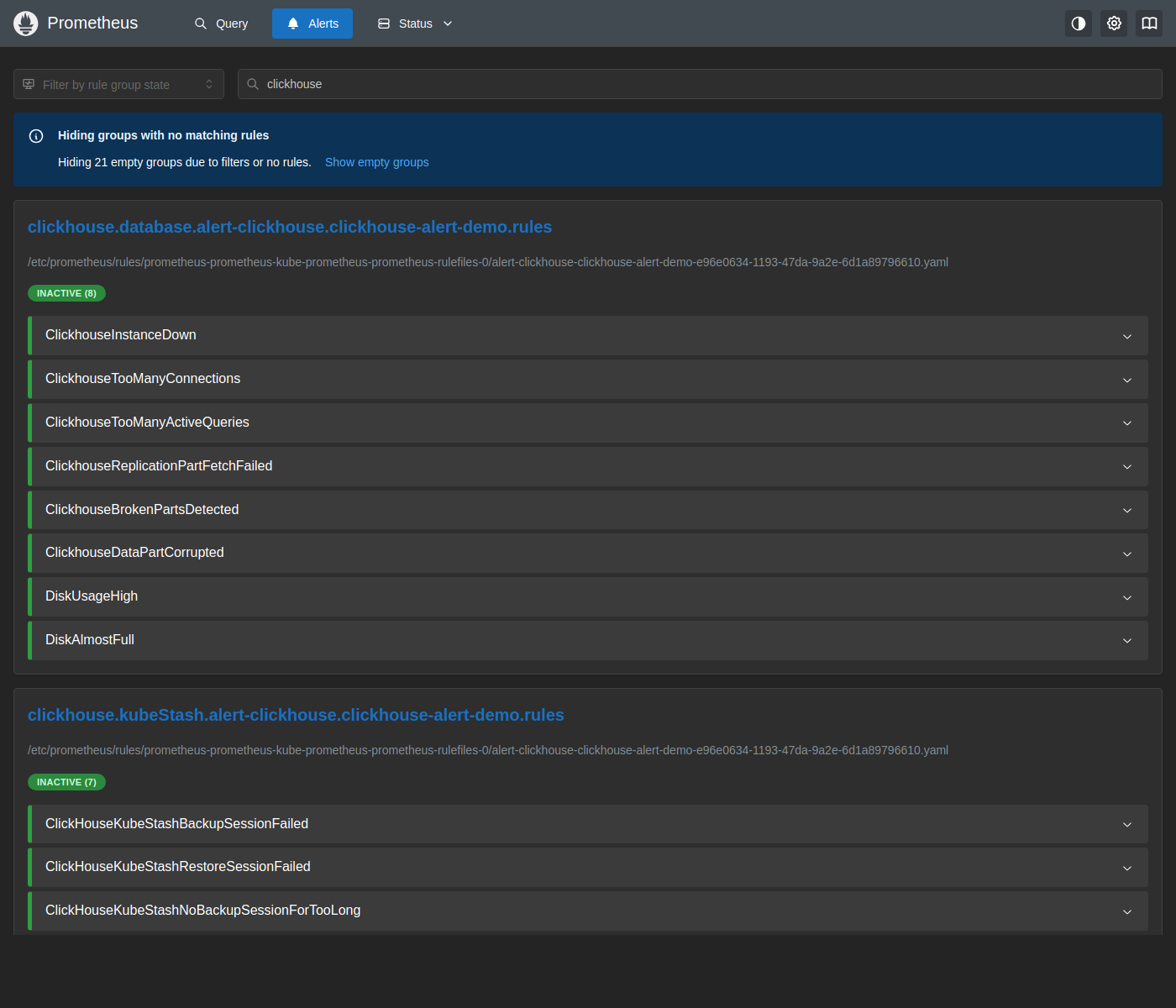The width and height of the screenshot is (1176, 1008).
Task: Click the ClickHouseKubeStashRestoreSessionFailed rule name
Action: coord(178,867)
